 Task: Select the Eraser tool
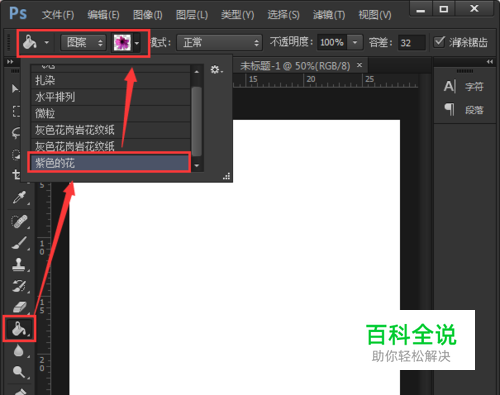coord(19,307)
